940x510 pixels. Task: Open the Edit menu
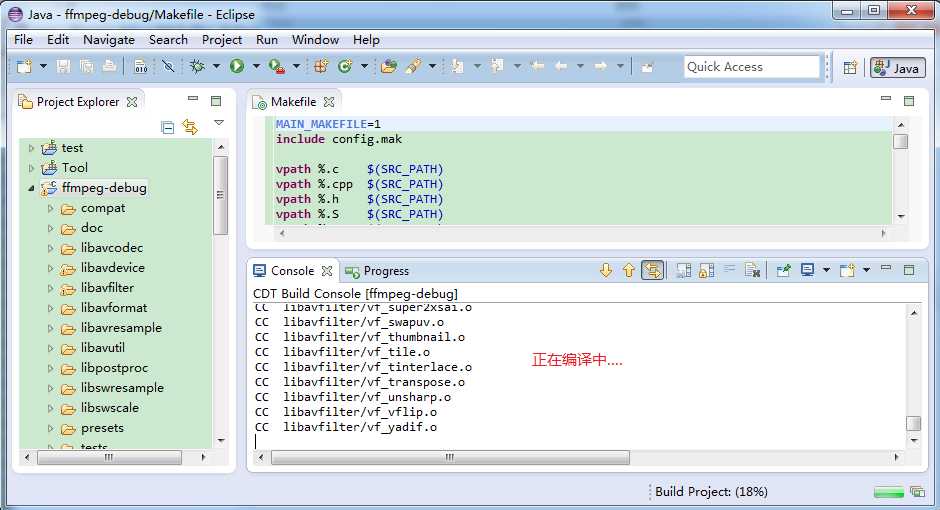[58, 40]
